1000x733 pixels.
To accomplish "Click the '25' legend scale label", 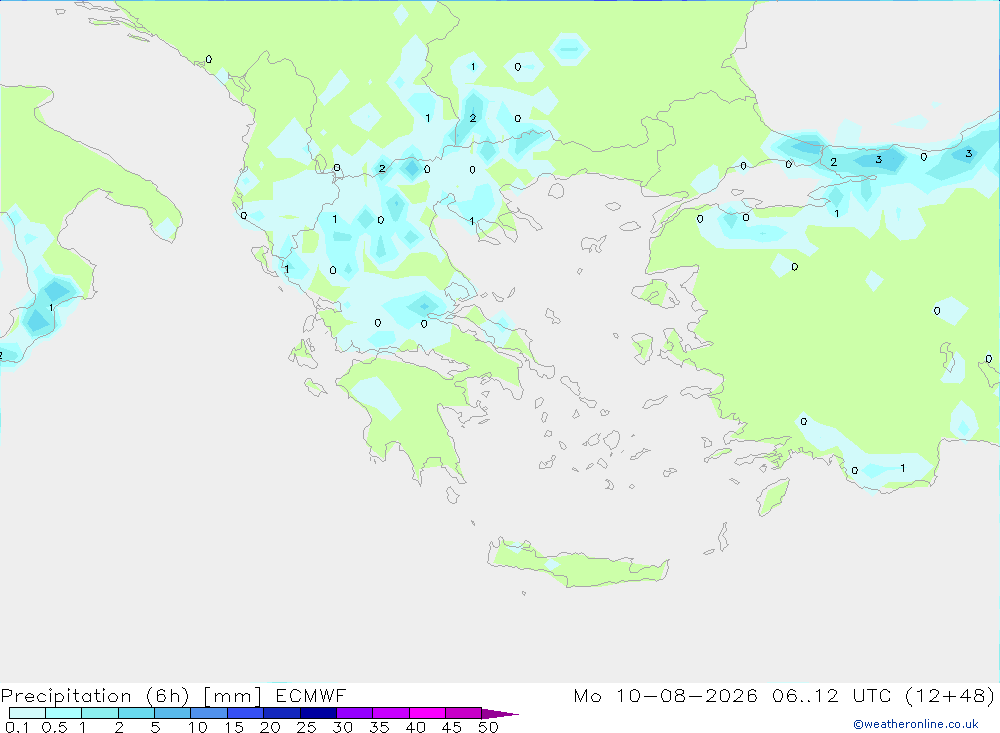I will [306, 727].
